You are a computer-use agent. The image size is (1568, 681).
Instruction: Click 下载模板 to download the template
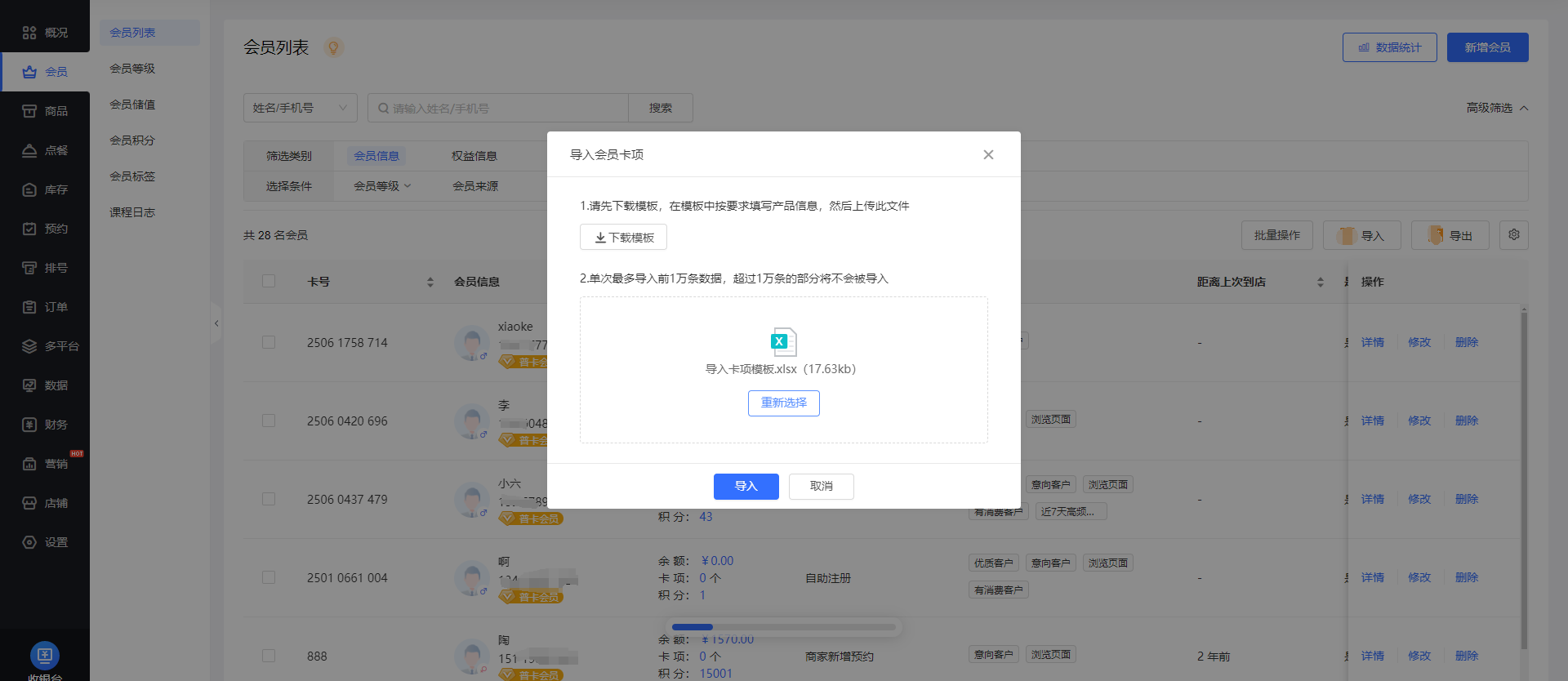click(x=623, y=237)
